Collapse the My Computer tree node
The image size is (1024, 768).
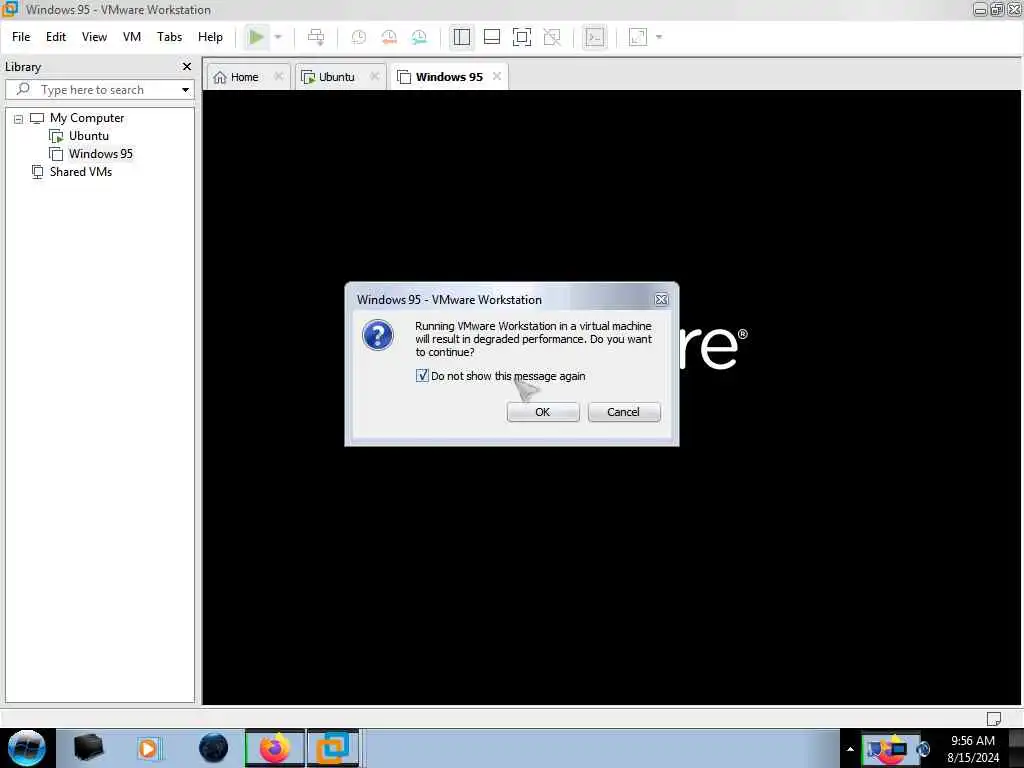point(18,119)
